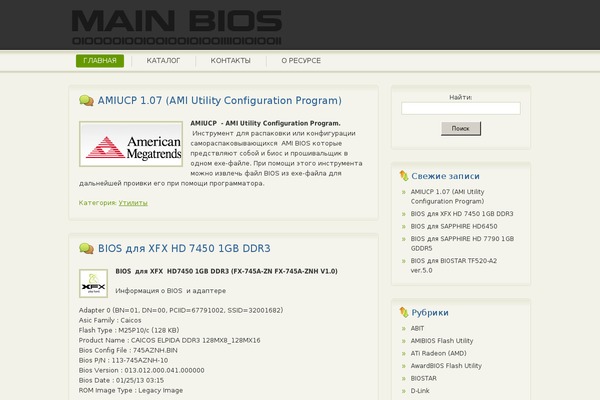Click the American Megatrends logo thumbnail
600x400 pixels.
click(131, 144)
